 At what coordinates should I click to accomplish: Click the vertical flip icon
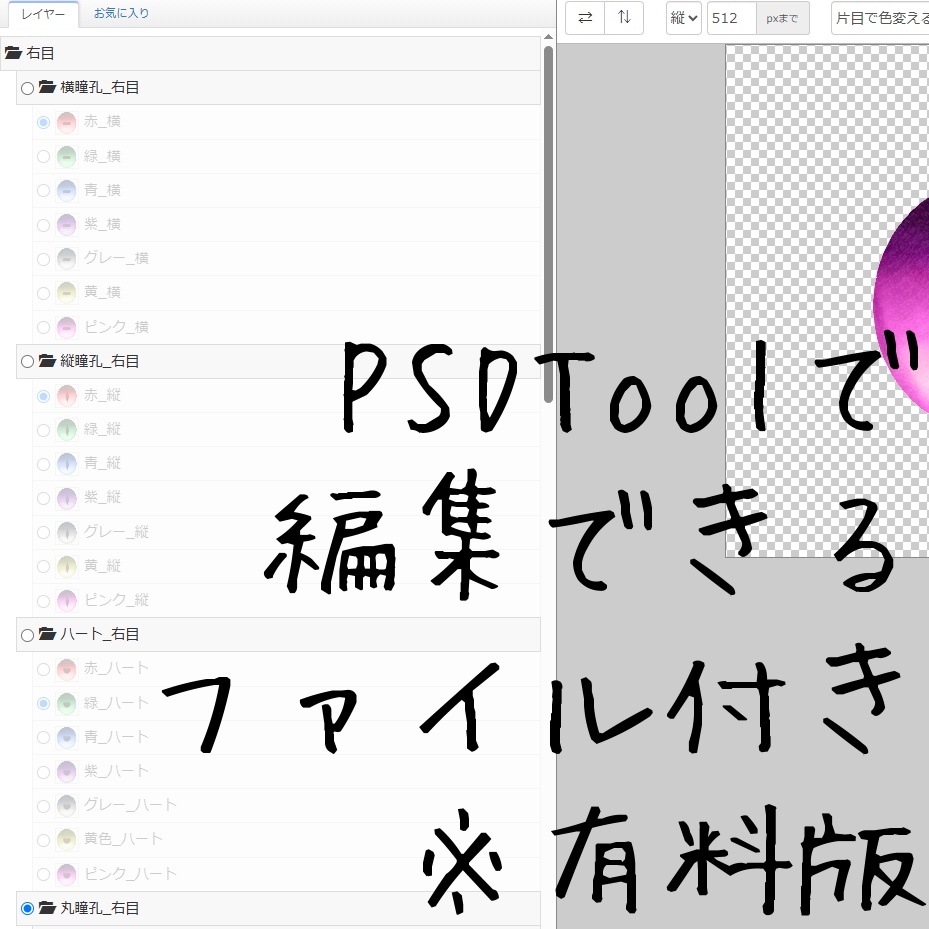624,18
